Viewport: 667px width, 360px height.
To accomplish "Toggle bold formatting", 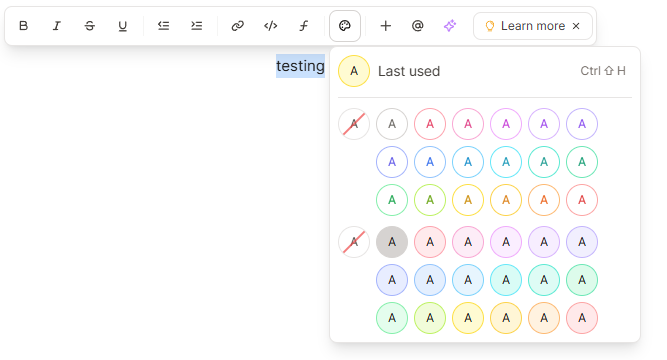I will [x=23, y=26].
